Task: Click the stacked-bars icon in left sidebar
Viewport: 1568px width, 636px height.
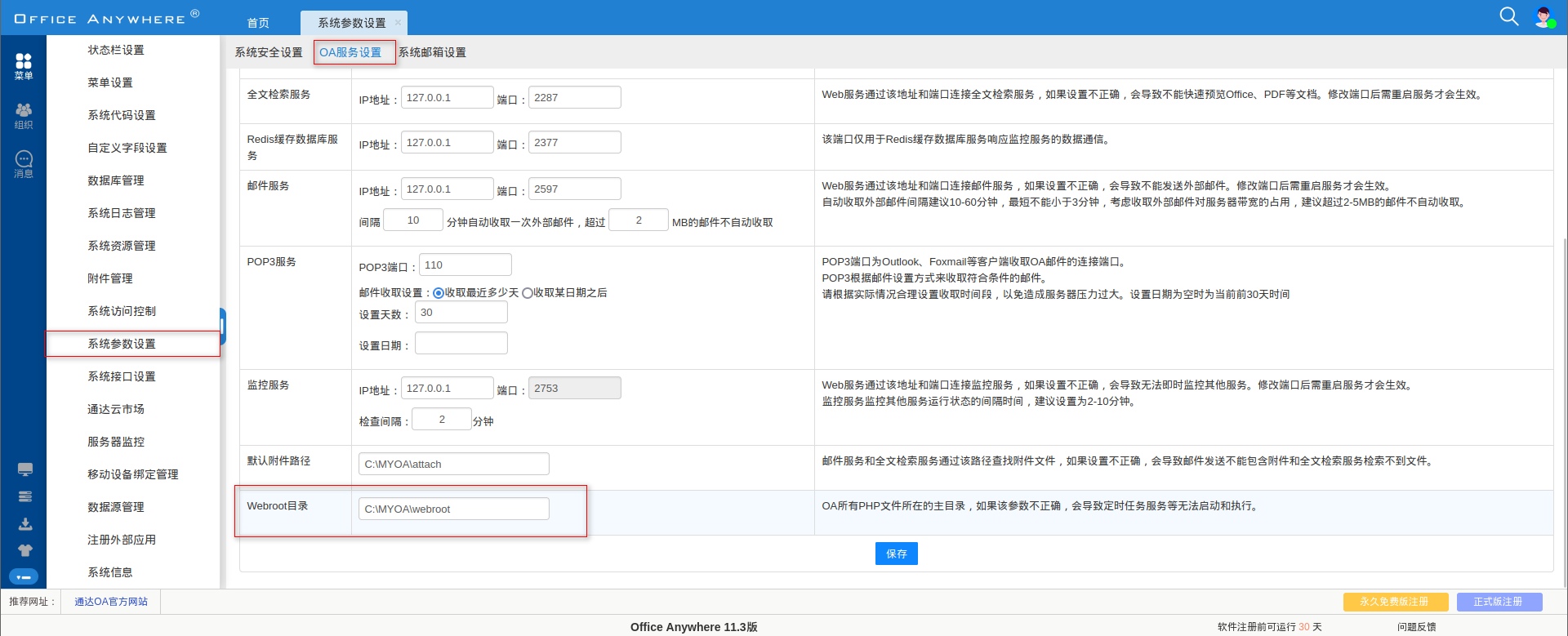Action: click(x=25, y=496)
